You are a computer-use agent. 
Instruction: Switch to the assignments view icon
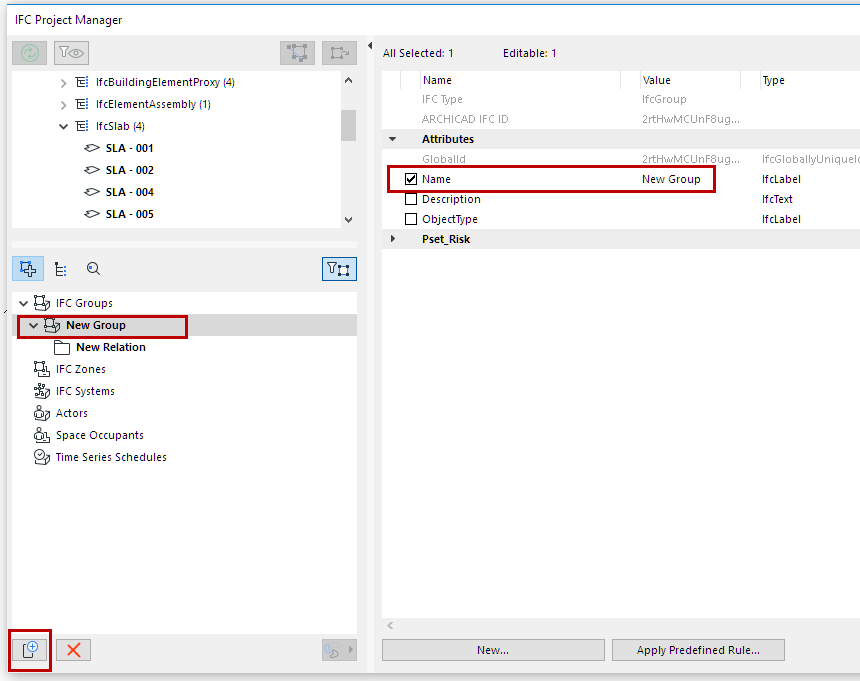click(28, 269)
